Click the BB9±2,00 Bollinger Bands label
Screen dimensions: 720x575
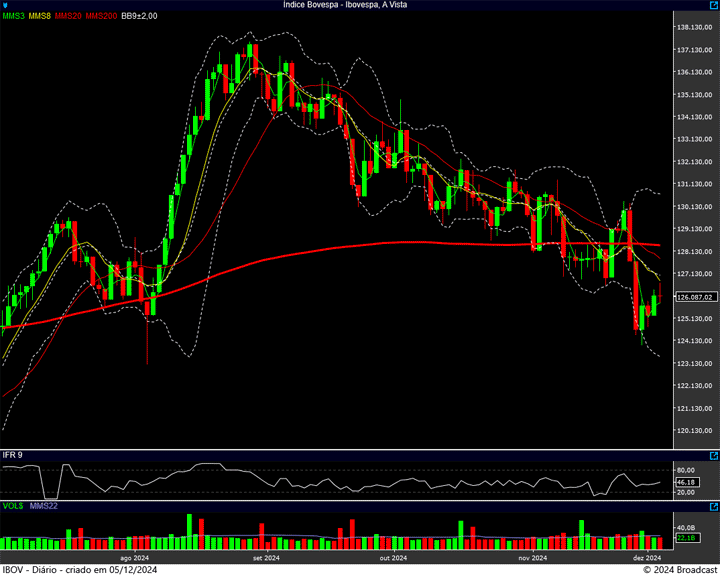point(139,16)
